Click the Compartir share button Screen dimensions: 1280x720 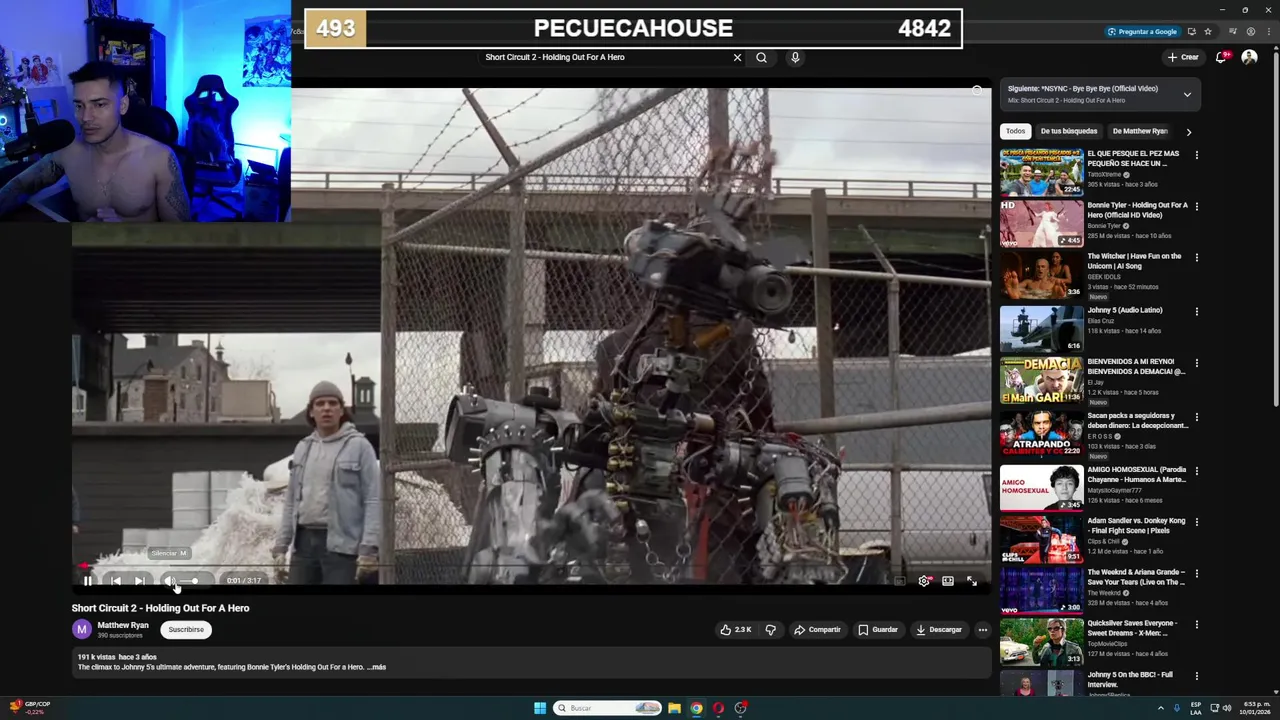[817, 630]
